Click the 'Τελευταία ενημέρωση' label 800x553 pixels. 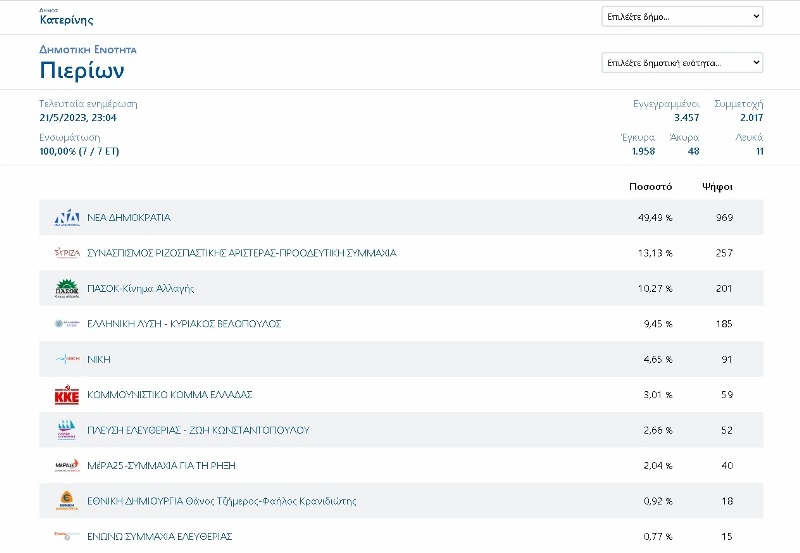[88, 104]
